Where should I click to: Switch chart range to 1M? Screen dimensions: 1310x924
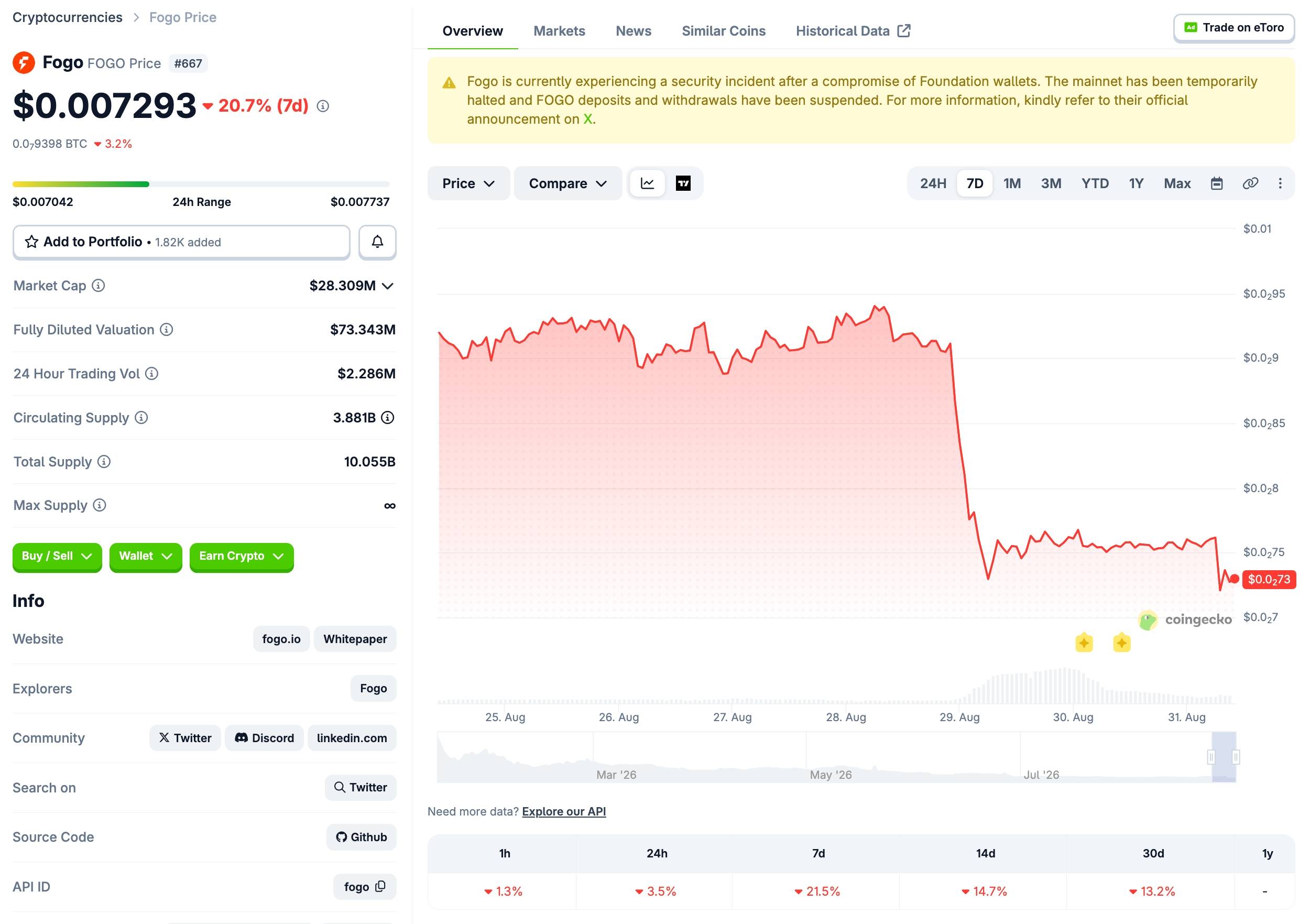pos(1012,183)
